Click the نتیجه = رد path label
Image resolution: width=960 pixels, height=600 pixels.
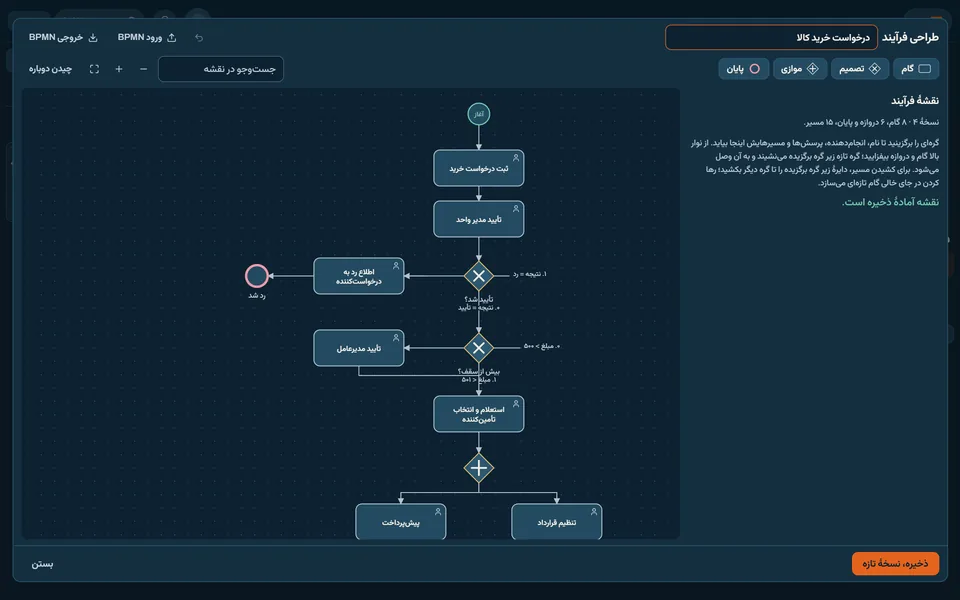click(x=530, y=274)
